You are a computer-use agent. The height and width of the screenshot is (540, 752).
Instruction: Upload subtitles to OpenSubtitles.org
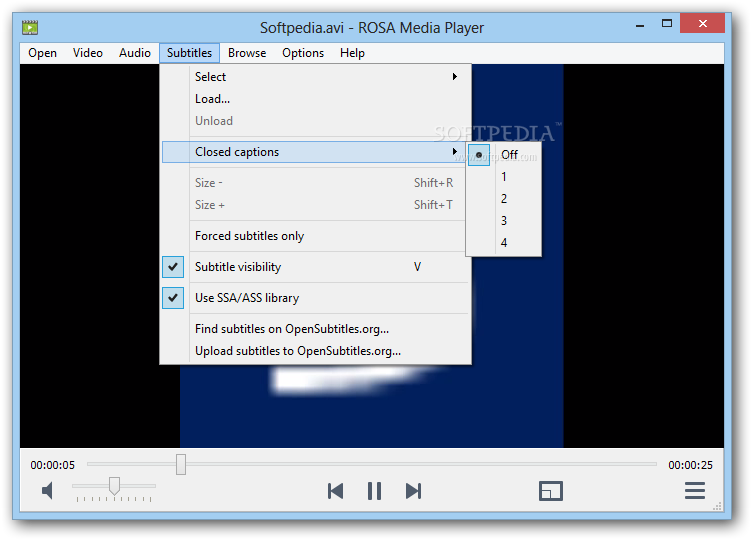(315, 351)
